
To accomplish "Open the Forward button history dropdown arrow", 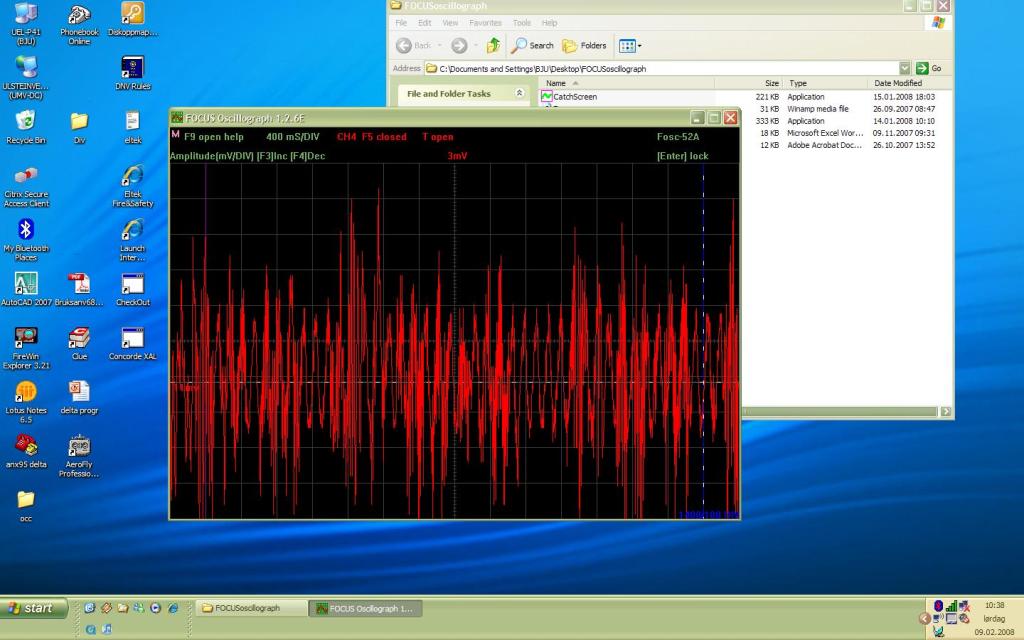I will click(x=475, y=46).
